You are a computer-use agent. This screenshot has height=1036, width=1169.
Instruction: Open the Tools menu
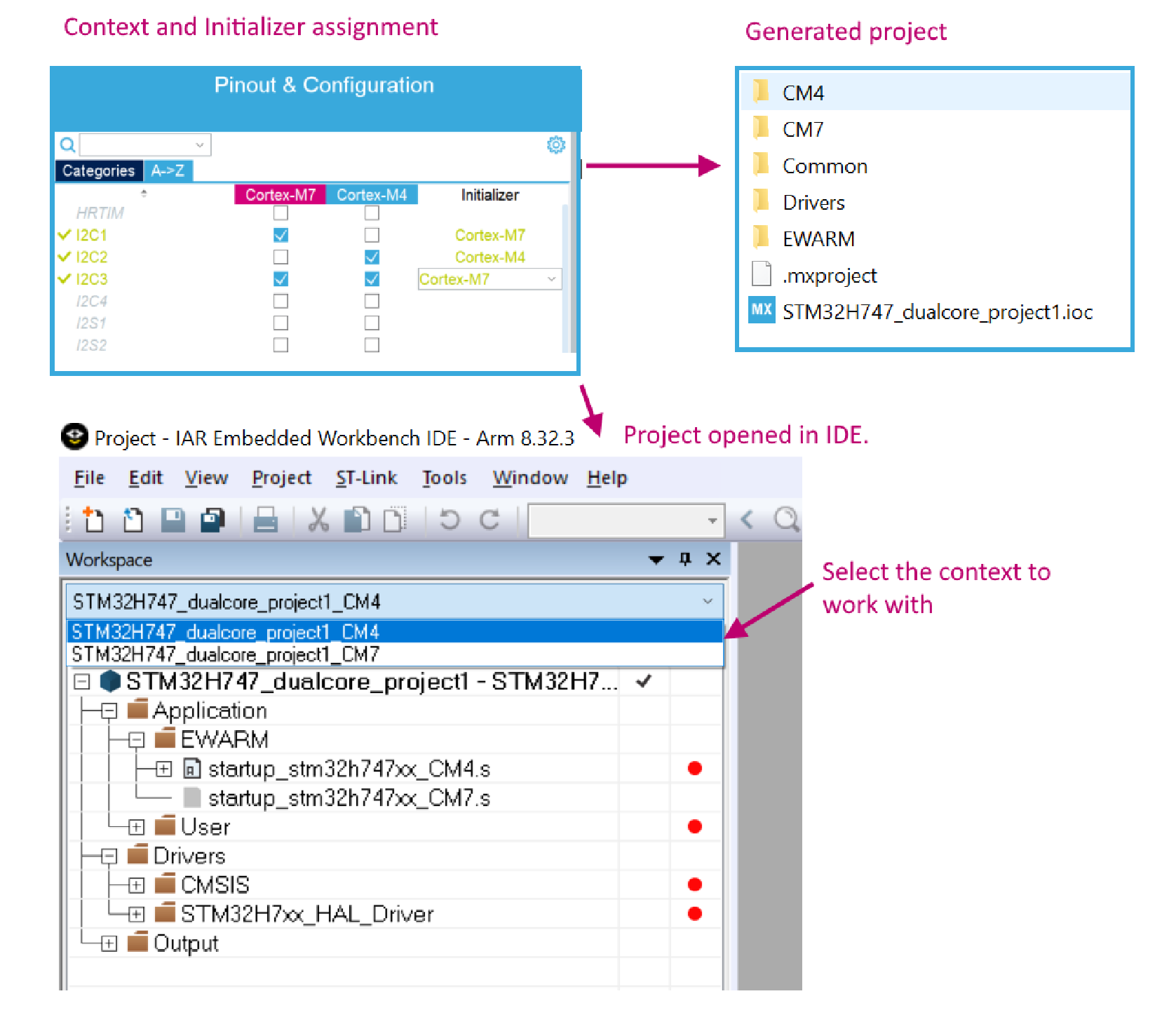tap(445, 478)
